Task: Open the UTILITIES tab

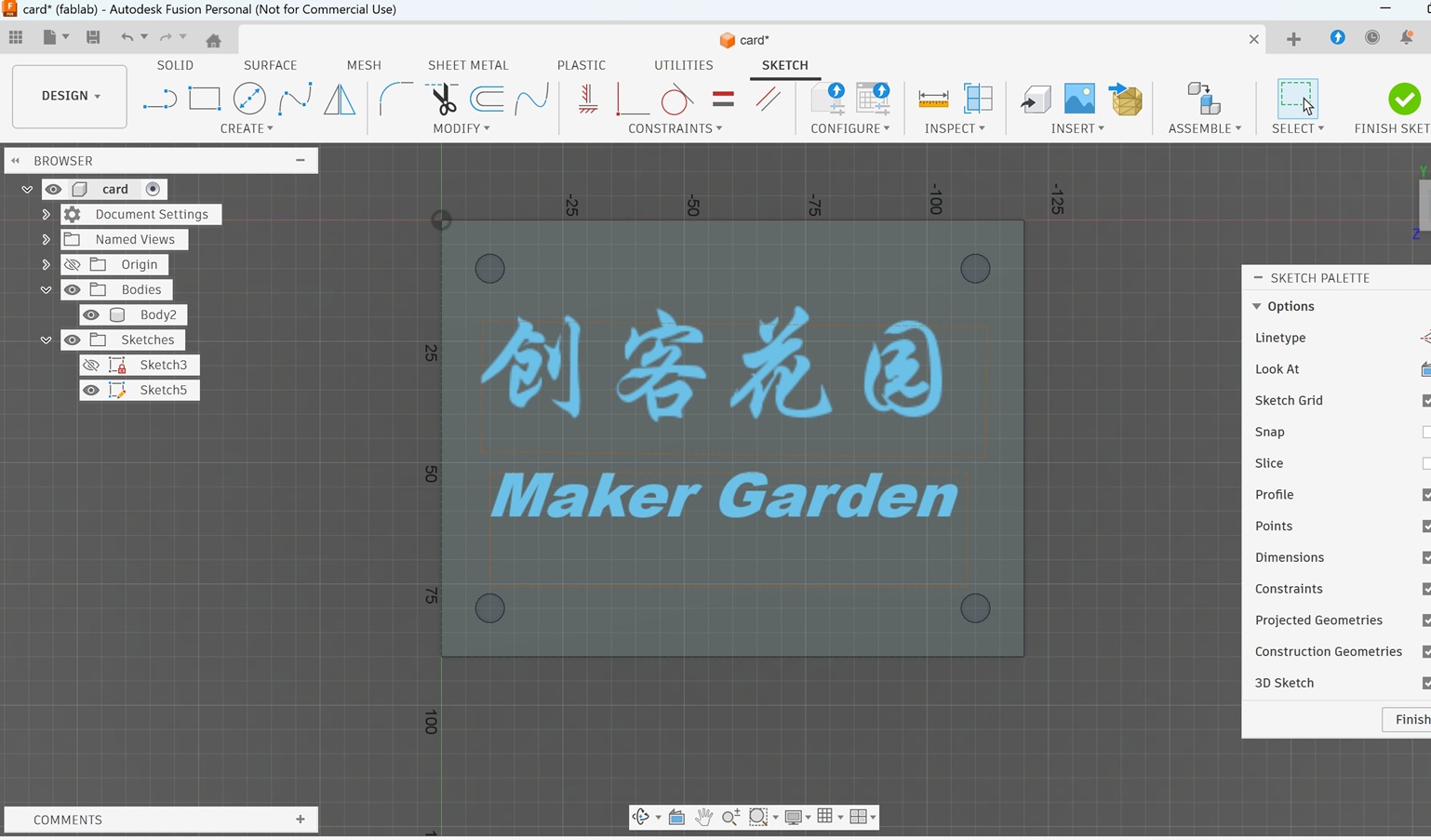Action: (x=683, y=65)
